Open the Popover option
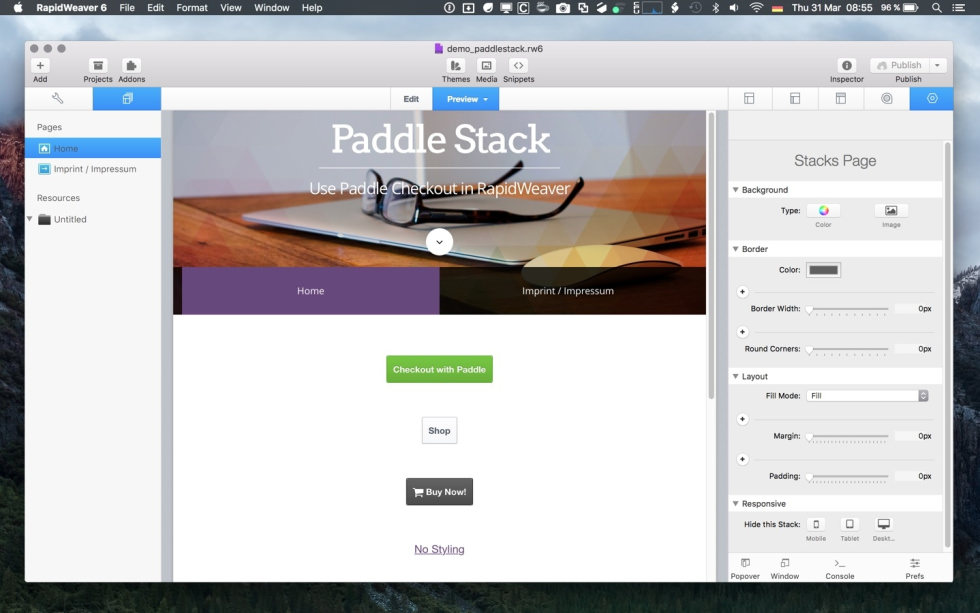The width and height of the screenshot is (980, 613). [x=745, y=569]
